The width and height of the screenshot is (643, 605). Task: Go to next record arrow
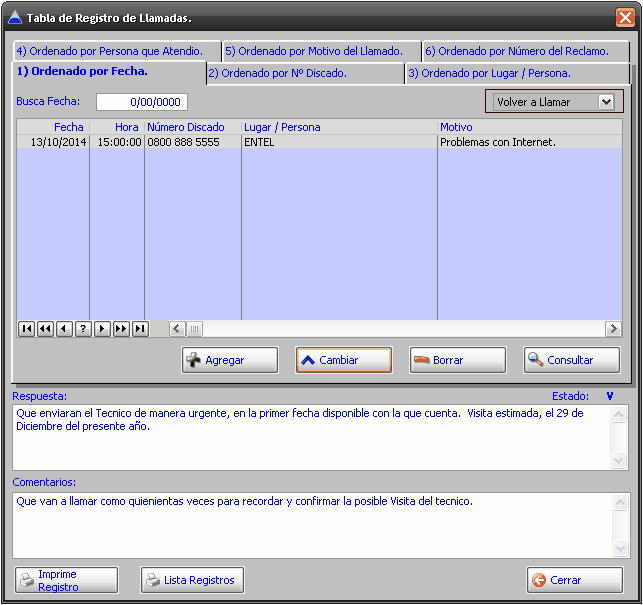[102, 329]
